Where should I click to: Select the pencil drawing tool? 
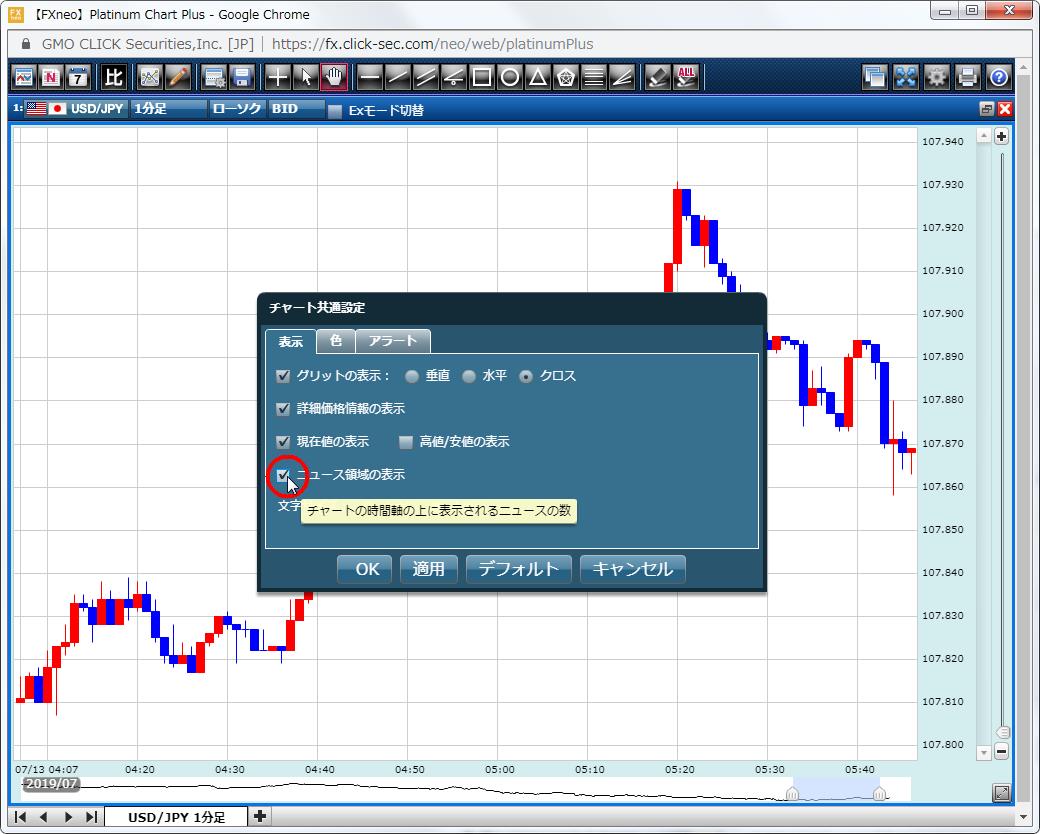coord(176,77)
